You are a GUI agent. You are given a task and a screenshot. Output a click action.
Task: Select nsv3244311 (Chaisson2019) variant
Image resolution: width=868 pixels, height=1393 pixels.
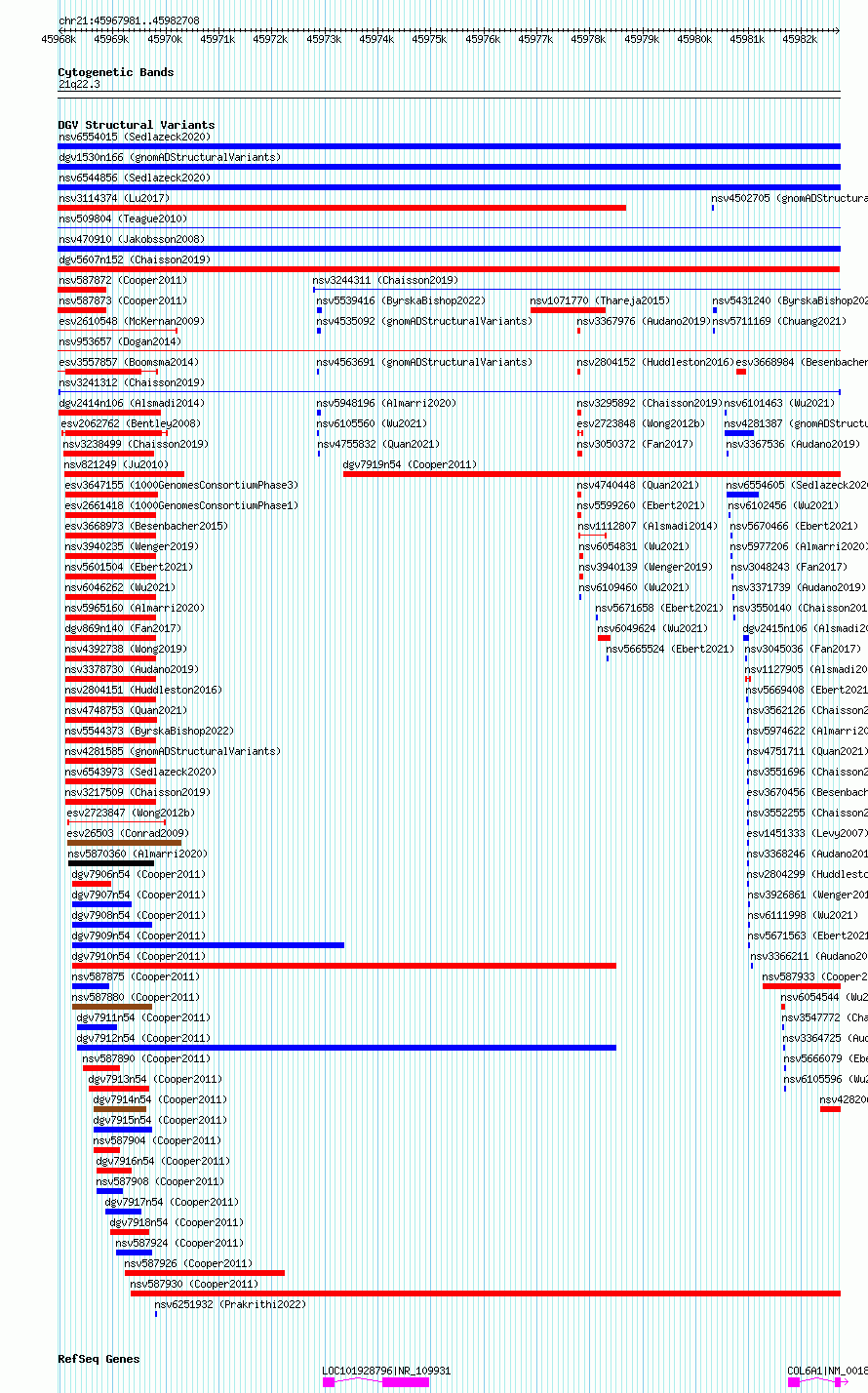click(385, 280)
